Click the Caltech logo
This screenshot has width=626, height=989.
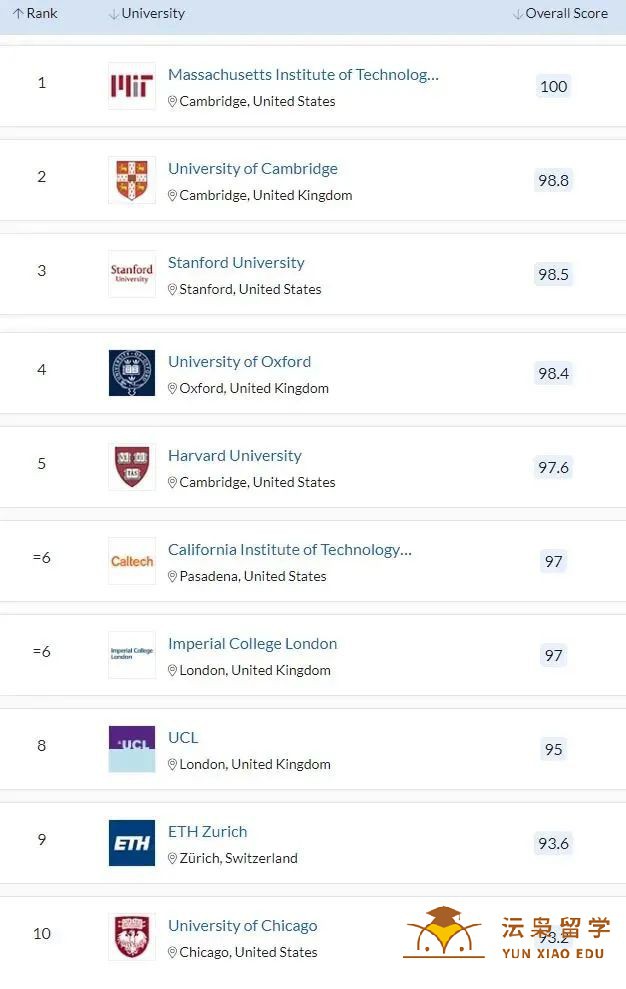click(x=132, y=561)
